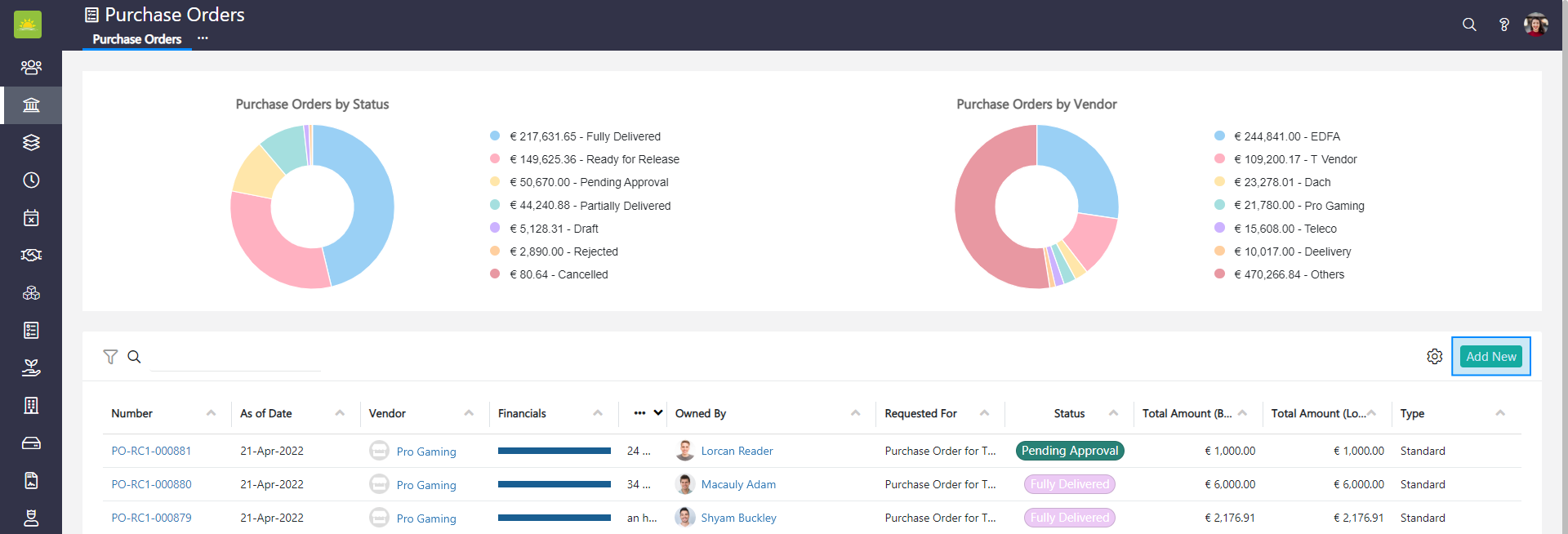Open the ellipsis menu beside Purchase Orders tab
Screen dimensions: 1568x534
point(203,38)
